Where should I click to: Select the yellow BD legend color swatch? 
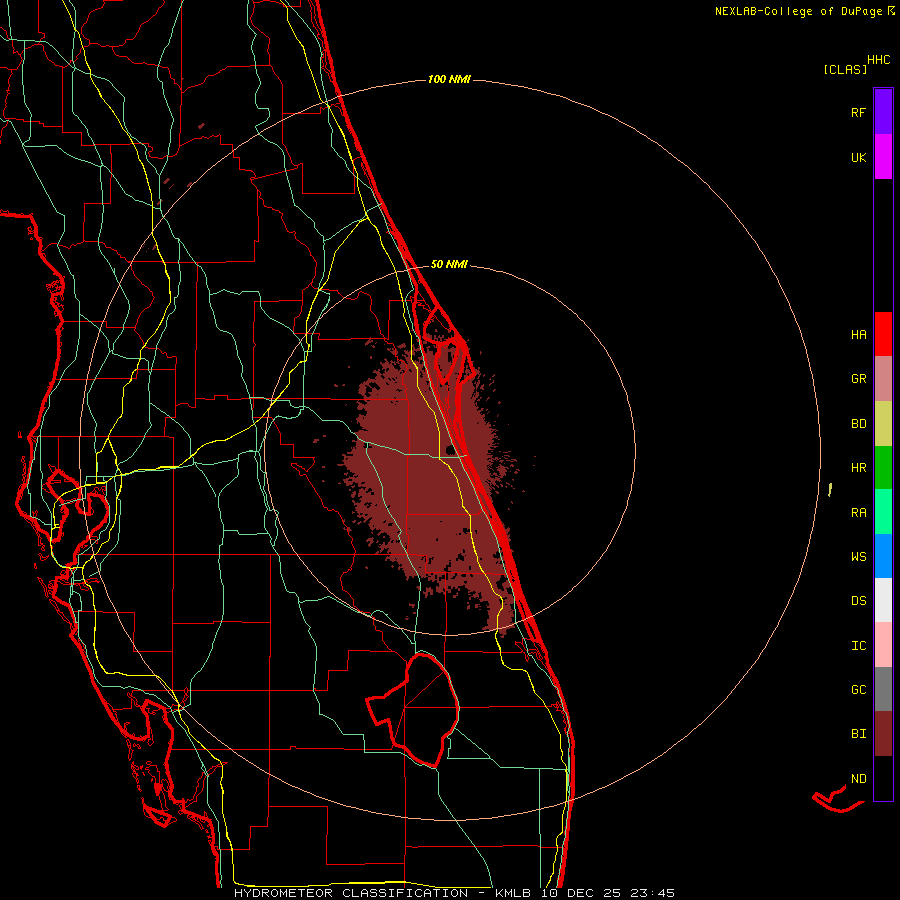(883, 423)
